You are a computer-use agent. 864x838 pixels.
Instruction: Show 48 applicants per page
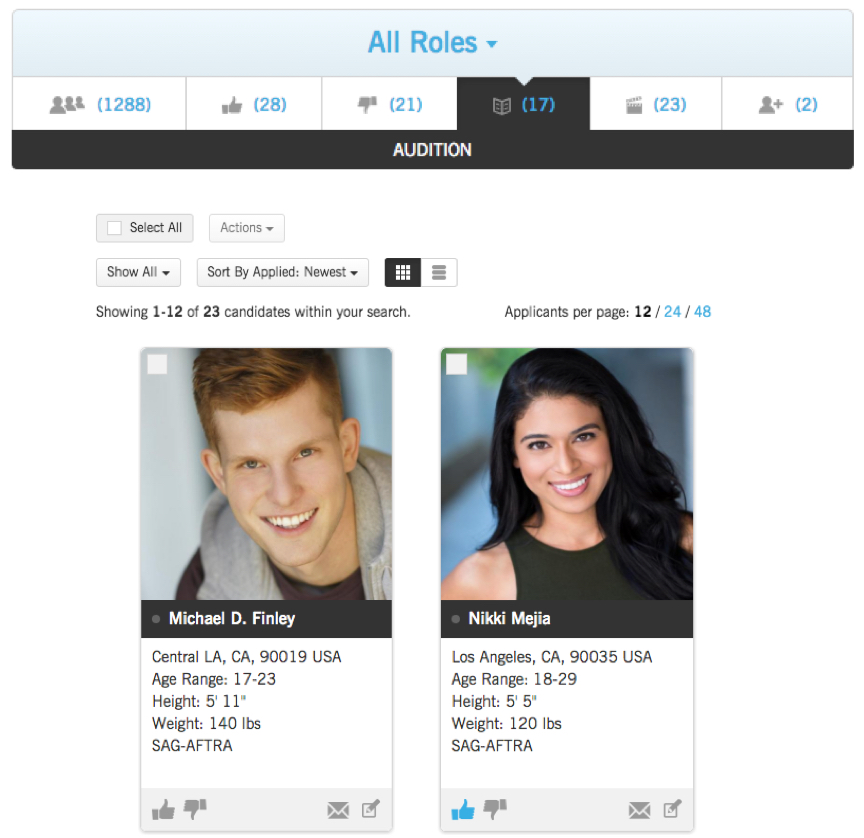702,312
